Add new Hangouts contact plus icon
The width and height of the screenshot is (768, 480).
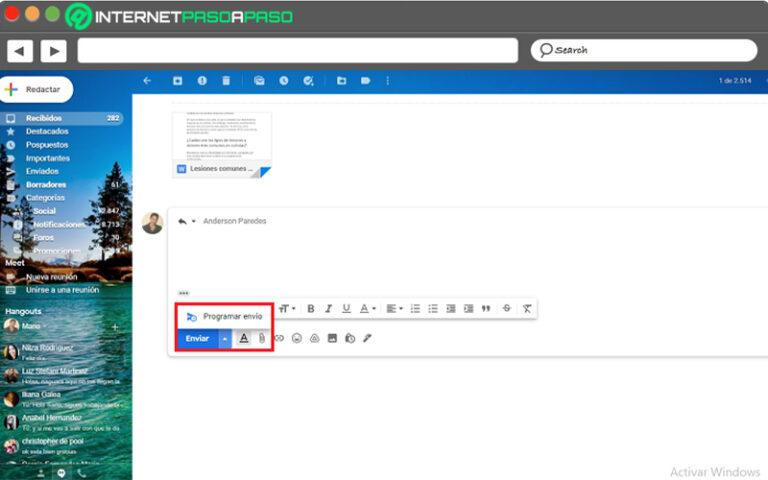pos(115,327)
